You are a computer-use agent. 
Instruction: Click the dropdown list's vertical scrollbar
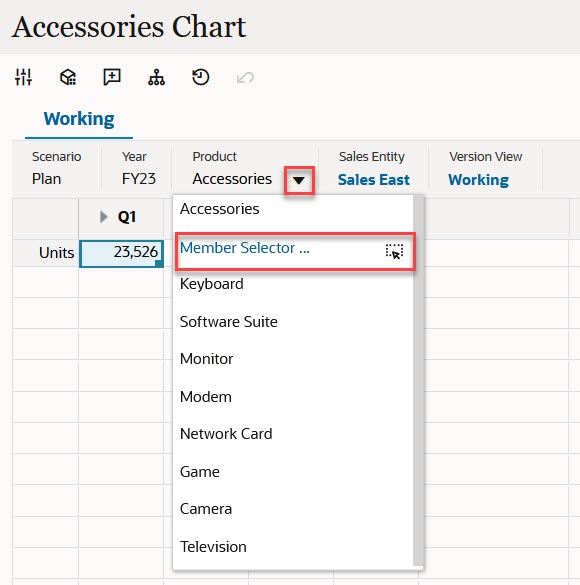point(418,381)
